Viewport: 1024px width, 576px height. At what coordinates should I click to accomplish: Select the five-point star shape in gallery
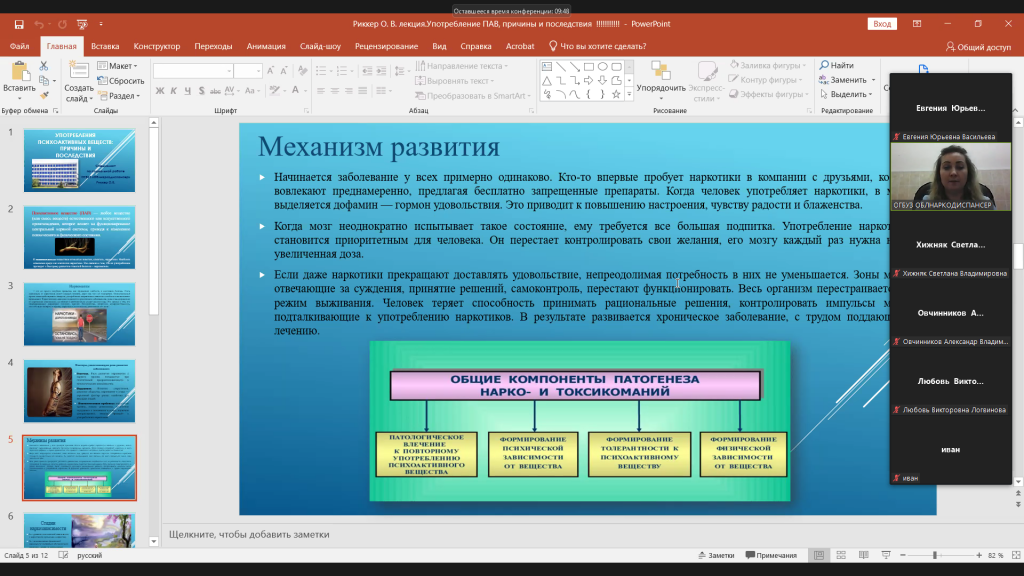(x=616, y=95)
